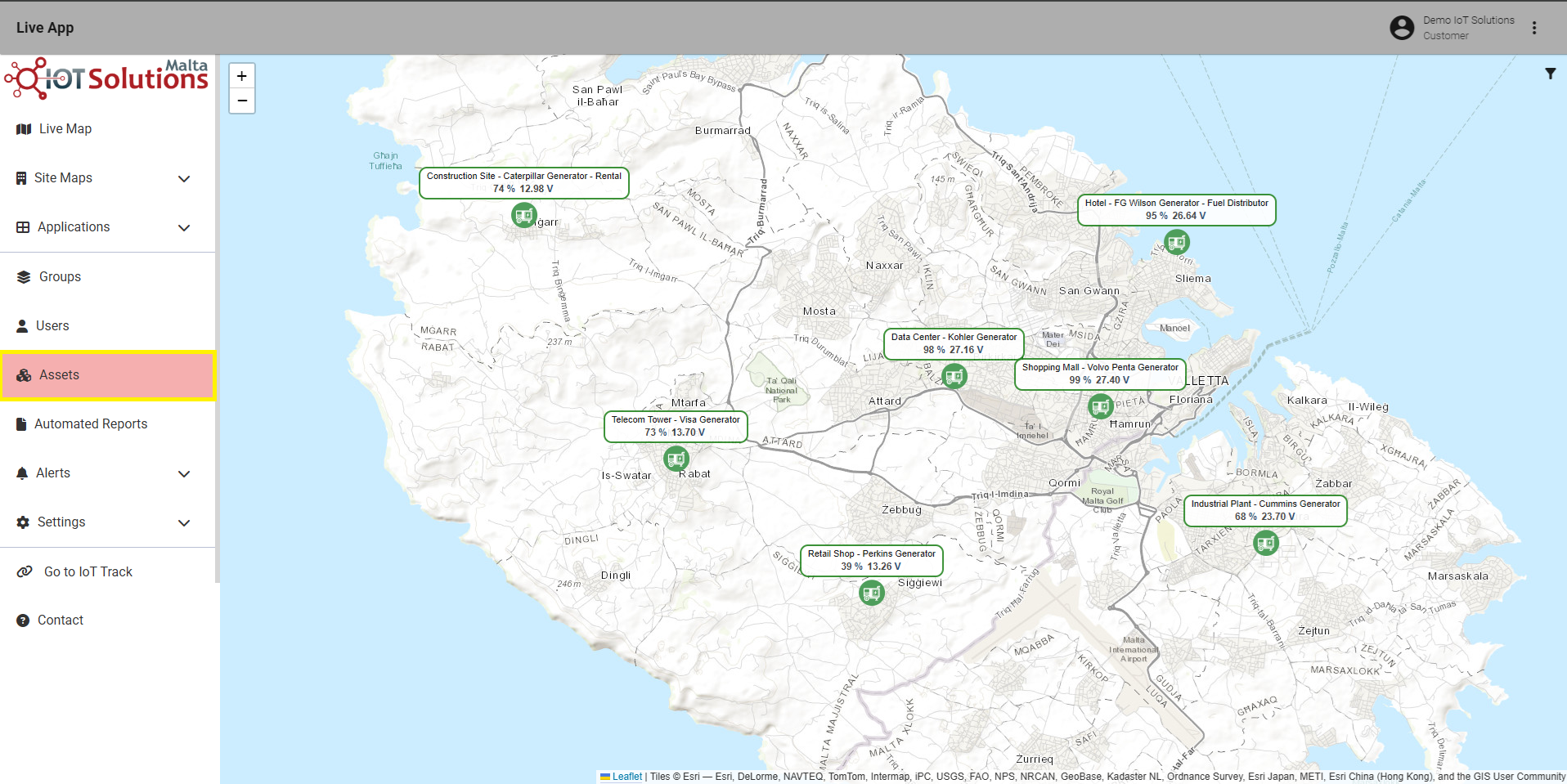Click the Shopping Mall Volvo Penta label

pos(1100,374)
